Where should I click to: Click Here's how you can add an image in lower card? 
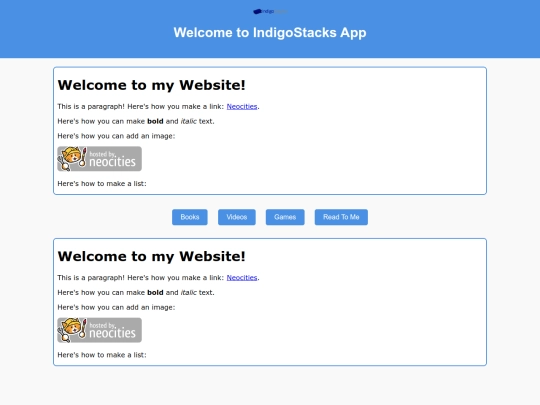click(116, 307)
